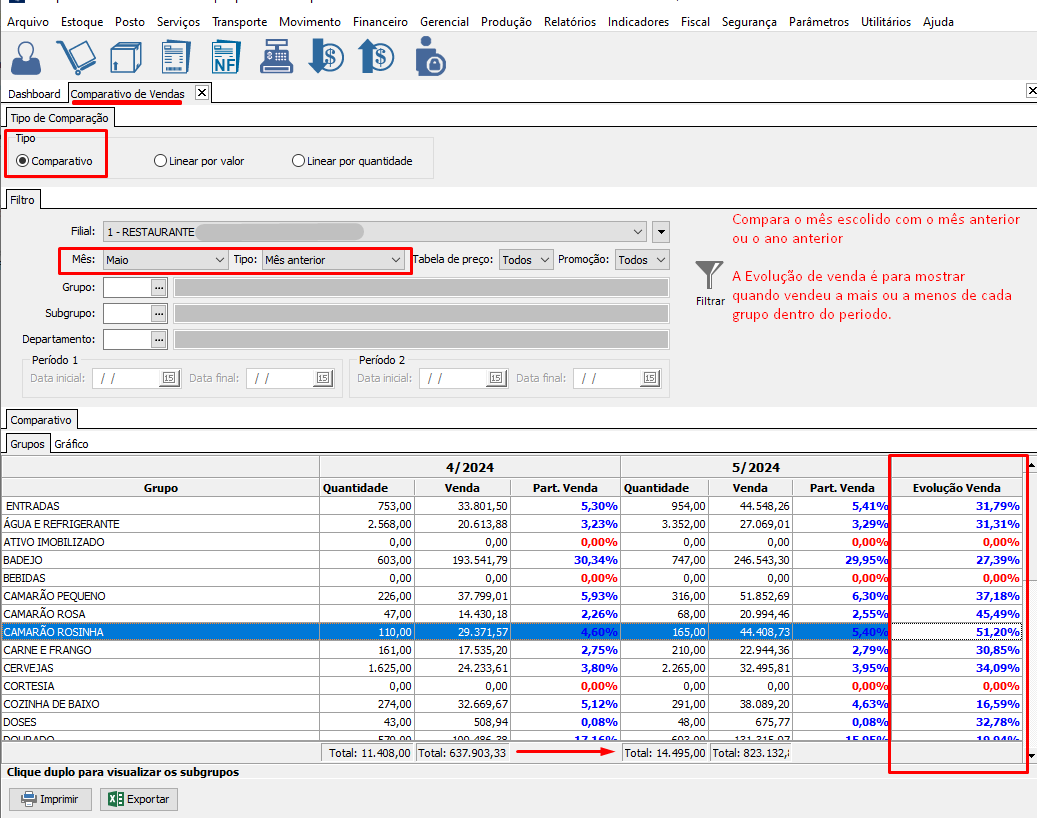Click the up-arrow dollar receivable icon
This screenshot has width=1037, height=818.
376,57
